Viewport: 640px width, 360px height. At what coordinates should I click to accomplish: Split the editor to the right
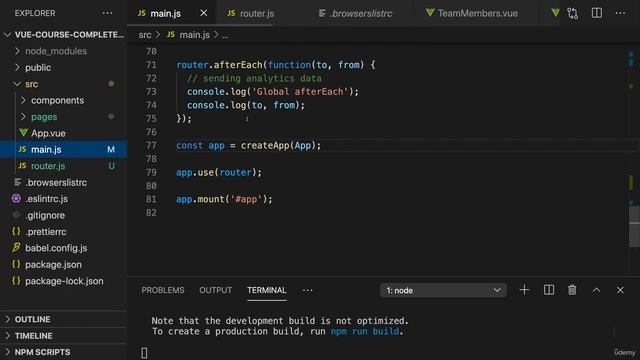point(597,13)
